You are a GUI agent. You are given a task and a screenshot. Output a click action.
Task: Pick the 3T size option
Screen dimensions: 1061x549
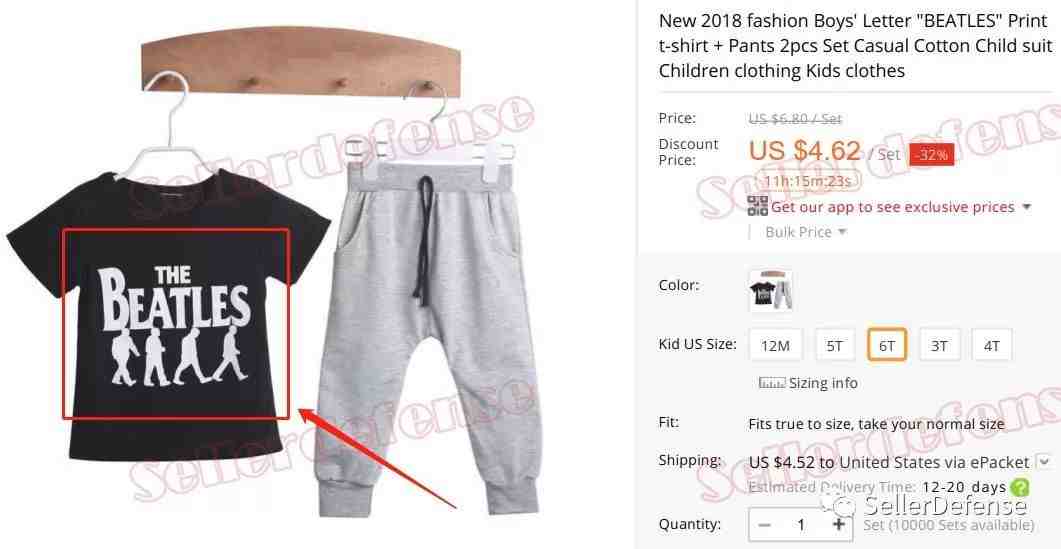pyautogui.click(x=939, y=346)
